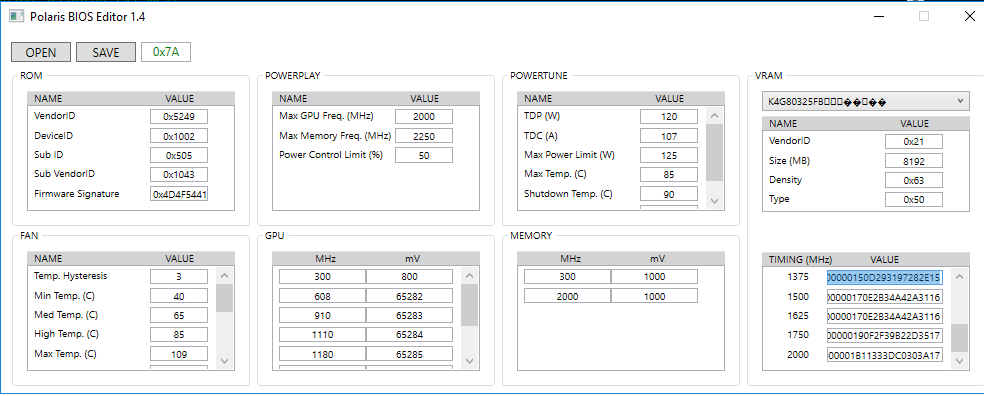
Task: Edit GPU 800 mV voltage cell
Action: coord(409,277)
